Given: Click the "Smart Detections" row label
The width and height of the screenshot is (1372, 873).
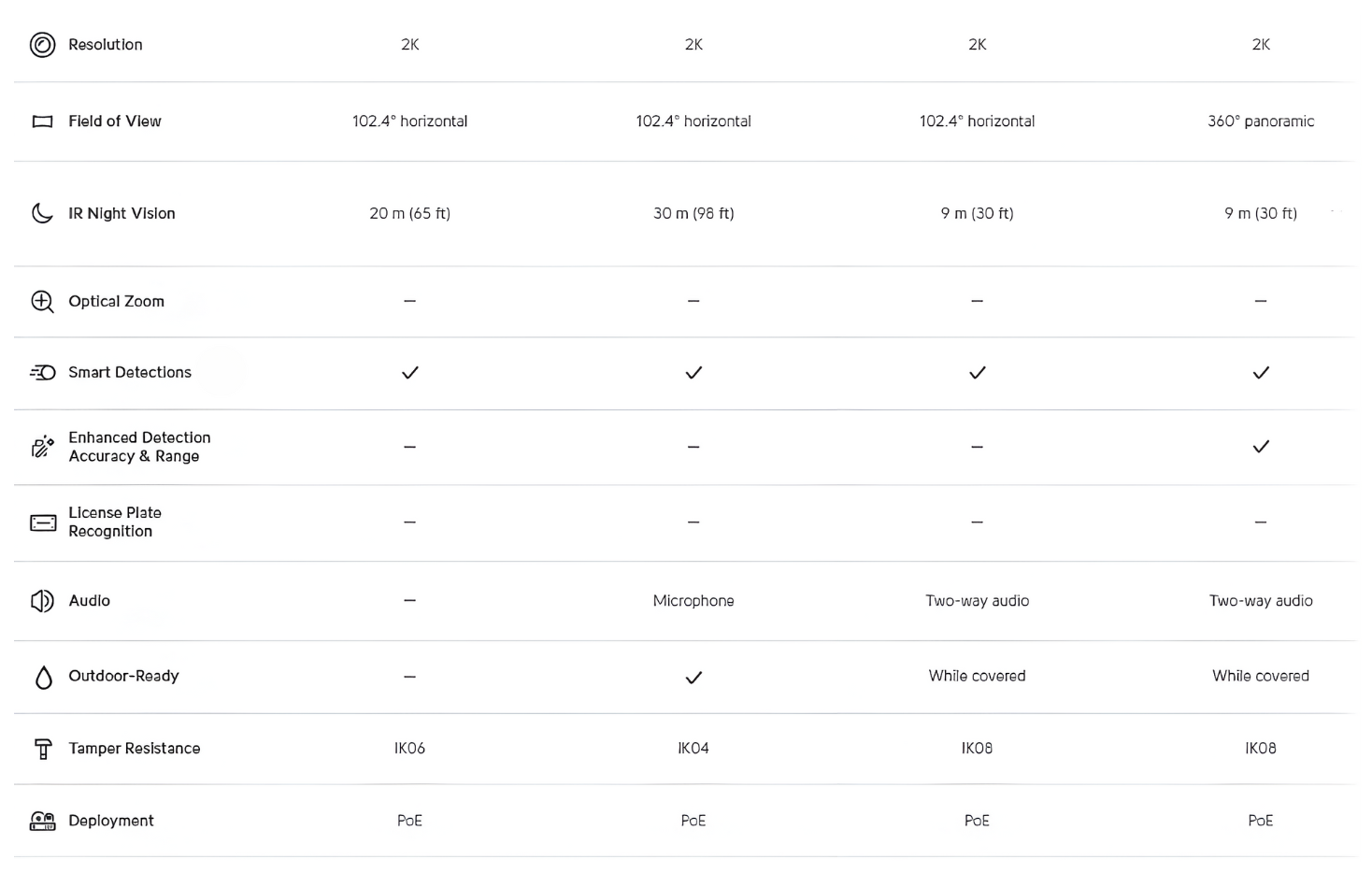Looking at the screenshot, I should click(x=130, y=372).
